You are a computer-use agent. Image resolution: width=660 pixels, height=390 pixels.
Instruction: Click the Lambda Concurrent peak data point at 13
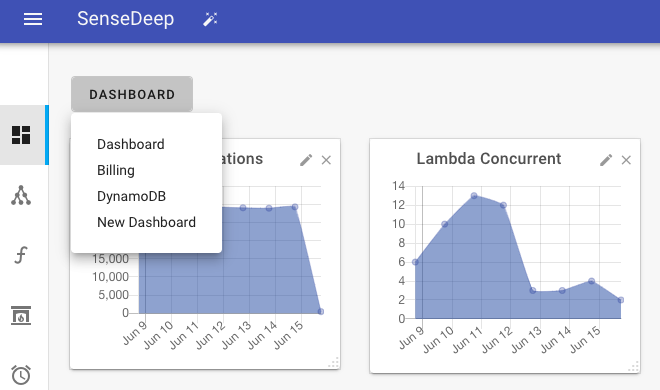pos(474,196)
